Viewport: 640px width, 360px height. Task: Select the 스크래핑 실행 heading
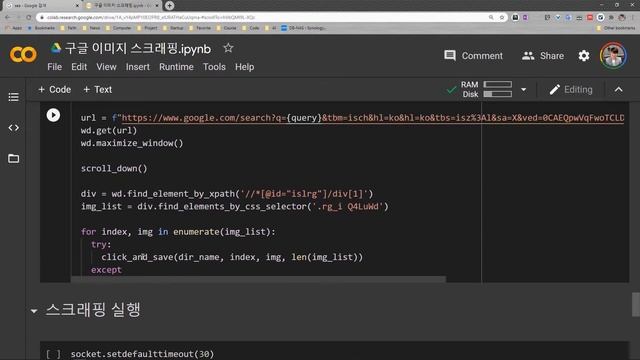[93, 309]
